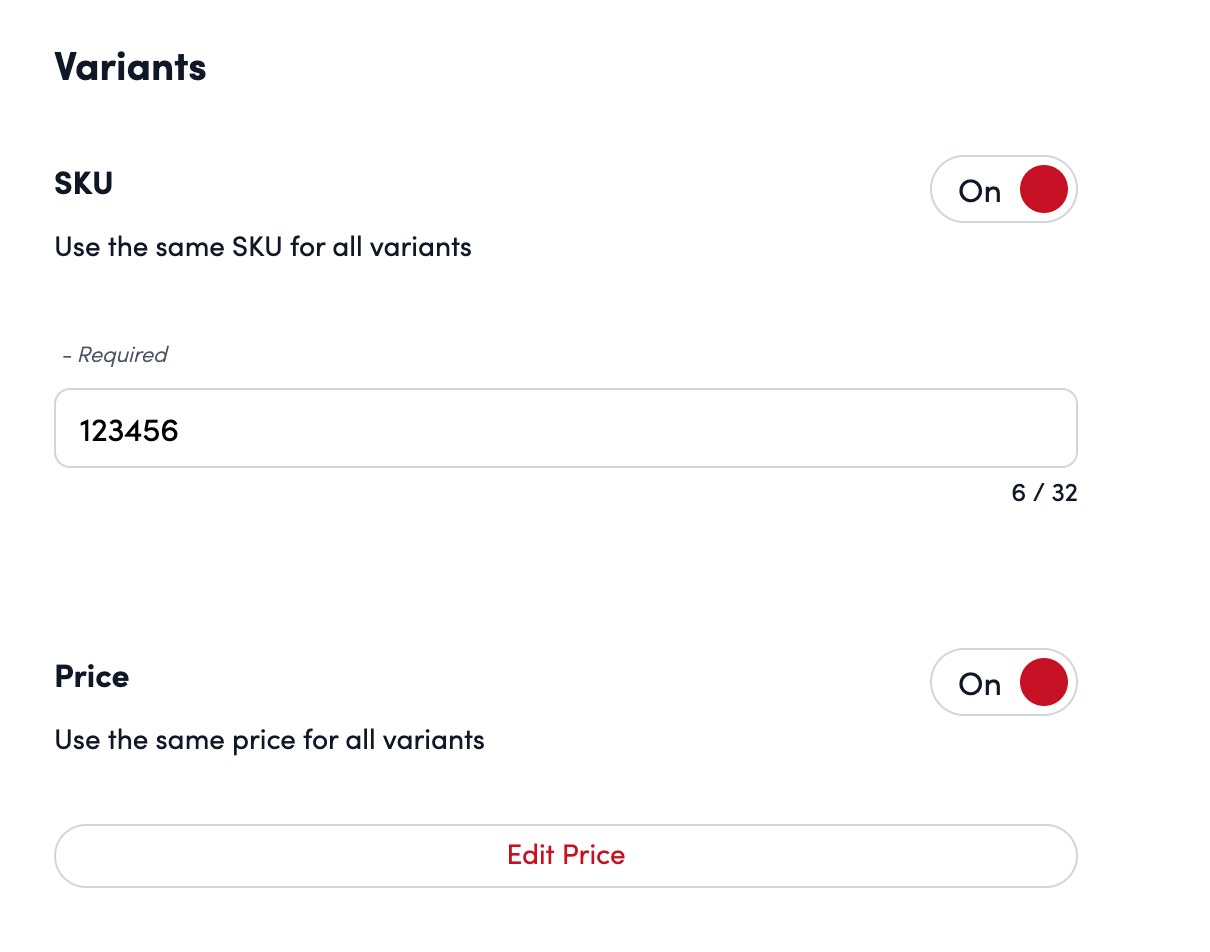Click the 123456 text in the SKU box
This screenshot has height=952, width=1210.
click(129, 431)
